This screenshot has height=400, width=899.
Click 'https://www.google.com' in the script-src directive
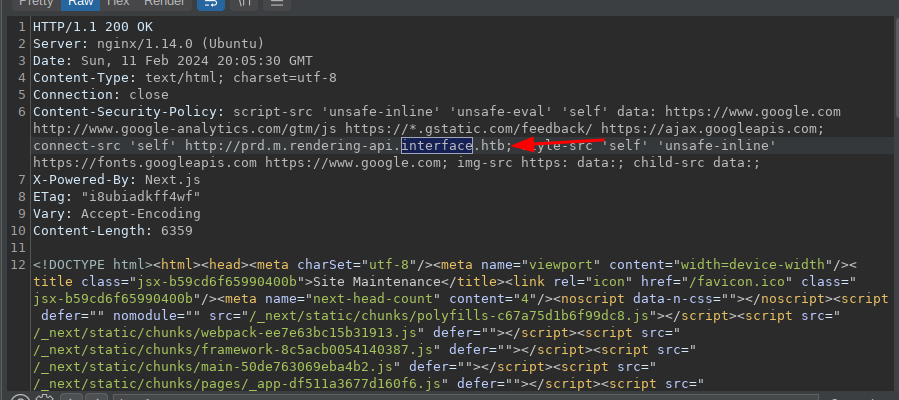pyautogui.click(x=753, y=112)
